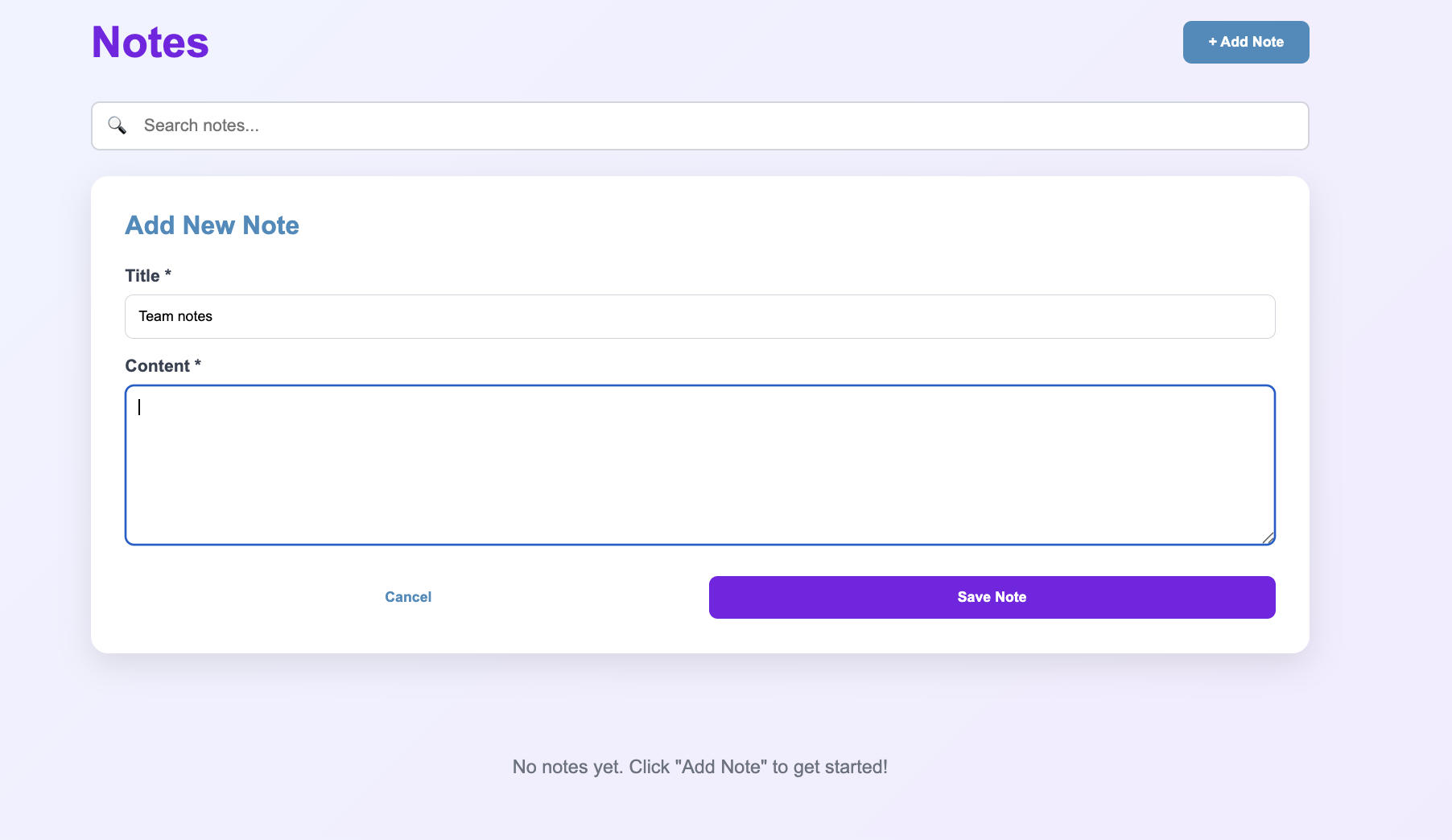
Task: Click the required asterisk next to Content
Action: pyautogui.click(x=197, y=364)
